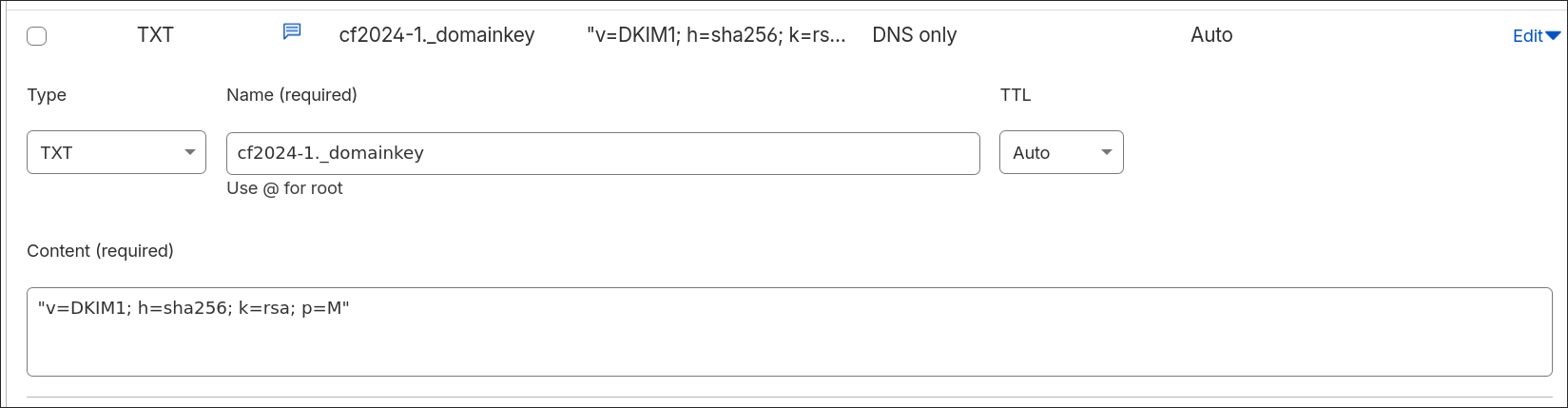
Task: Click the arrow inside the TTL Auto selector
Action: pos(1107,152)
